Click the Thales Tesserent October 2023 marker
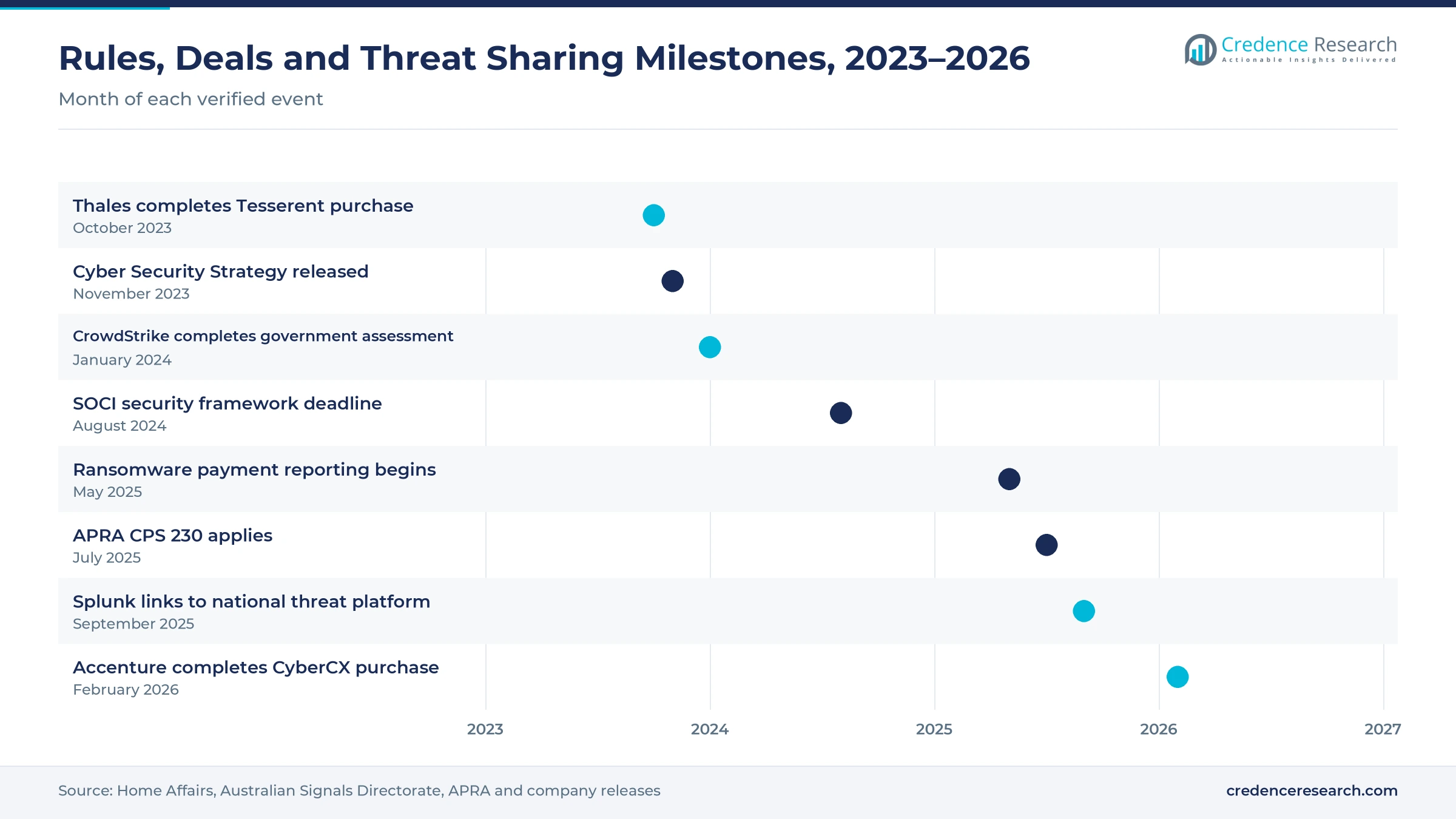 click(653, 215)
